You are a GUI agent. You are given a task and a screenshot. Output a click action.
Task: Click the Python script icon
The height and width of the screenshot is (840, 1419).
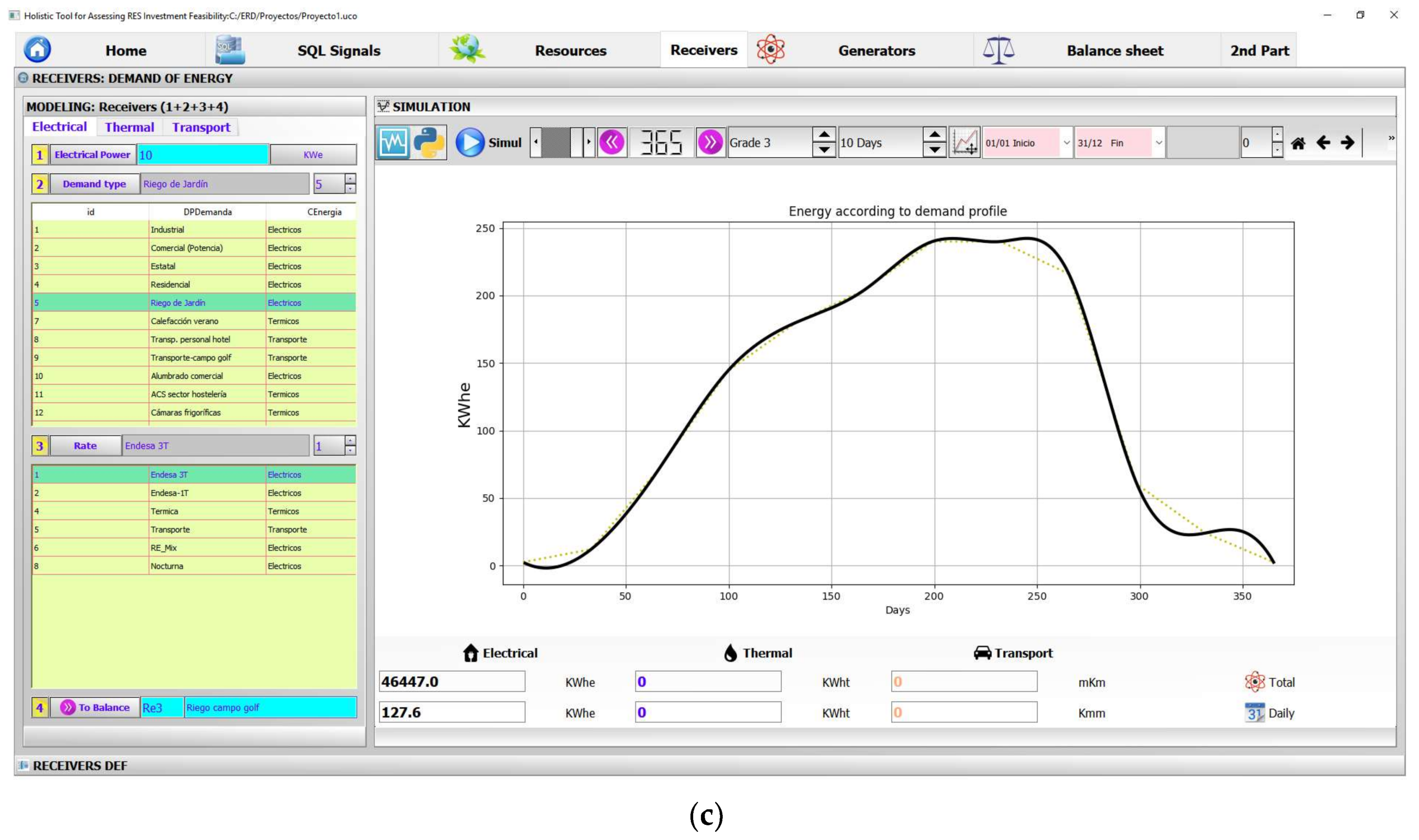coord(428,142)
